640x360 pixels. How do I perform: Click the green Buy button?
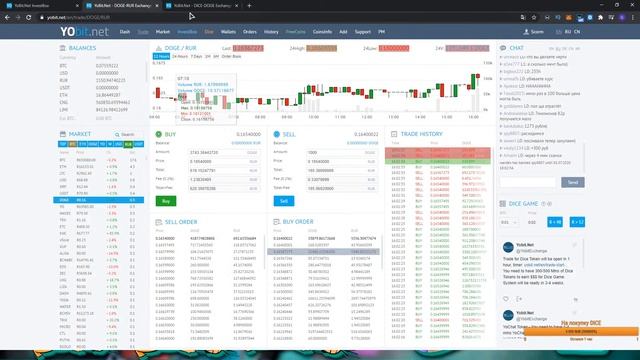tap(166, 201)
